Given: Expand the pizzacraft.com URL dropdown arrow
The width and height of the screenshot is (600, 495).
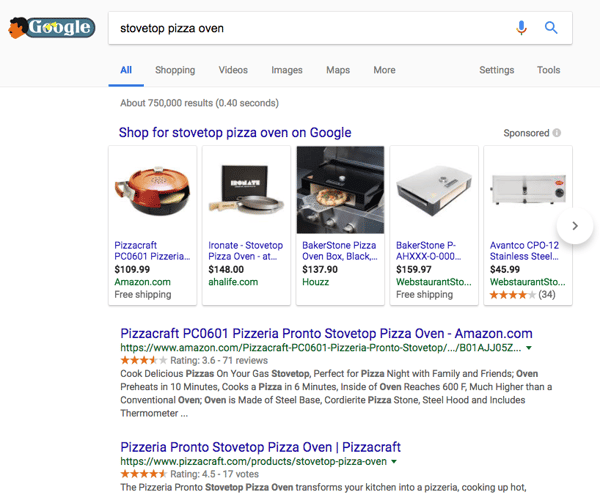Looking at the screenshot, I should (395, 462).
